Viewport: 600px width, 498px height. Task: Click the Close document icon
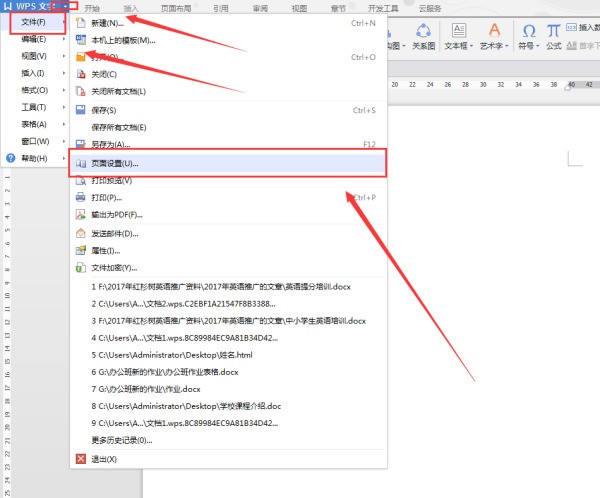pos(81,74)
